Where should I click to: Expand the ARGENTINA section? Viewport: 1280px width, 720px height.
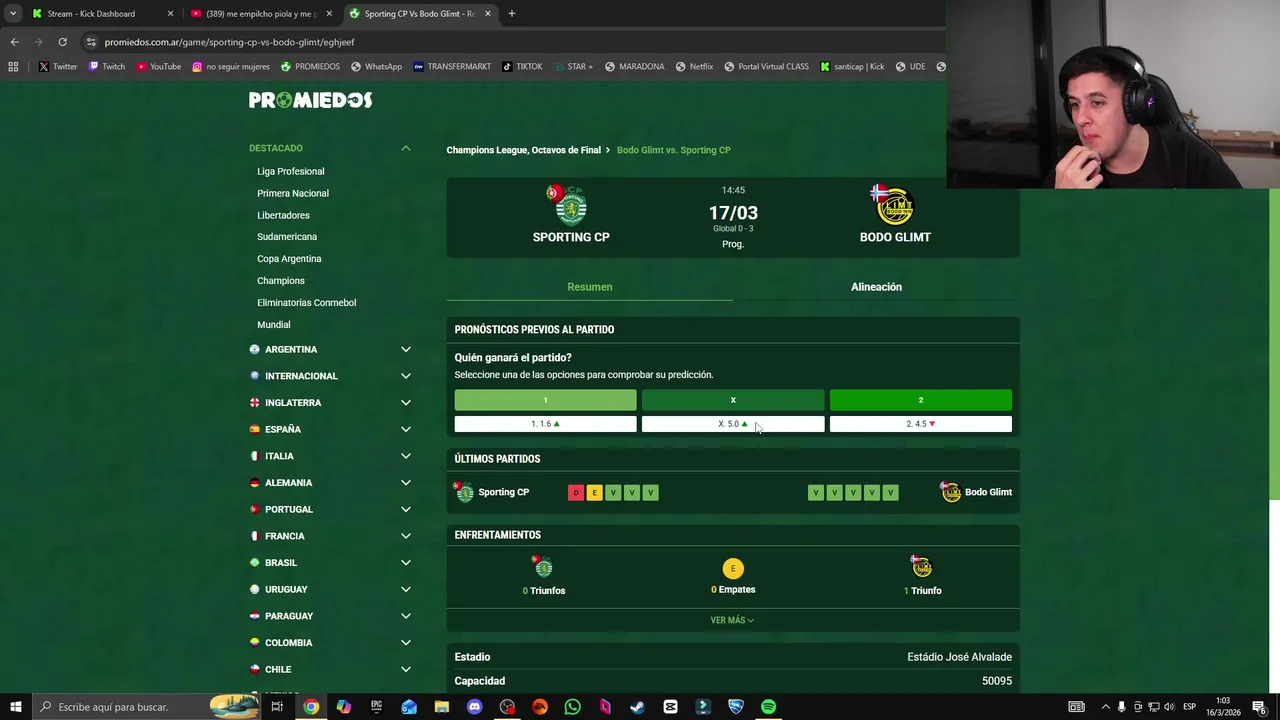[406, 349]
